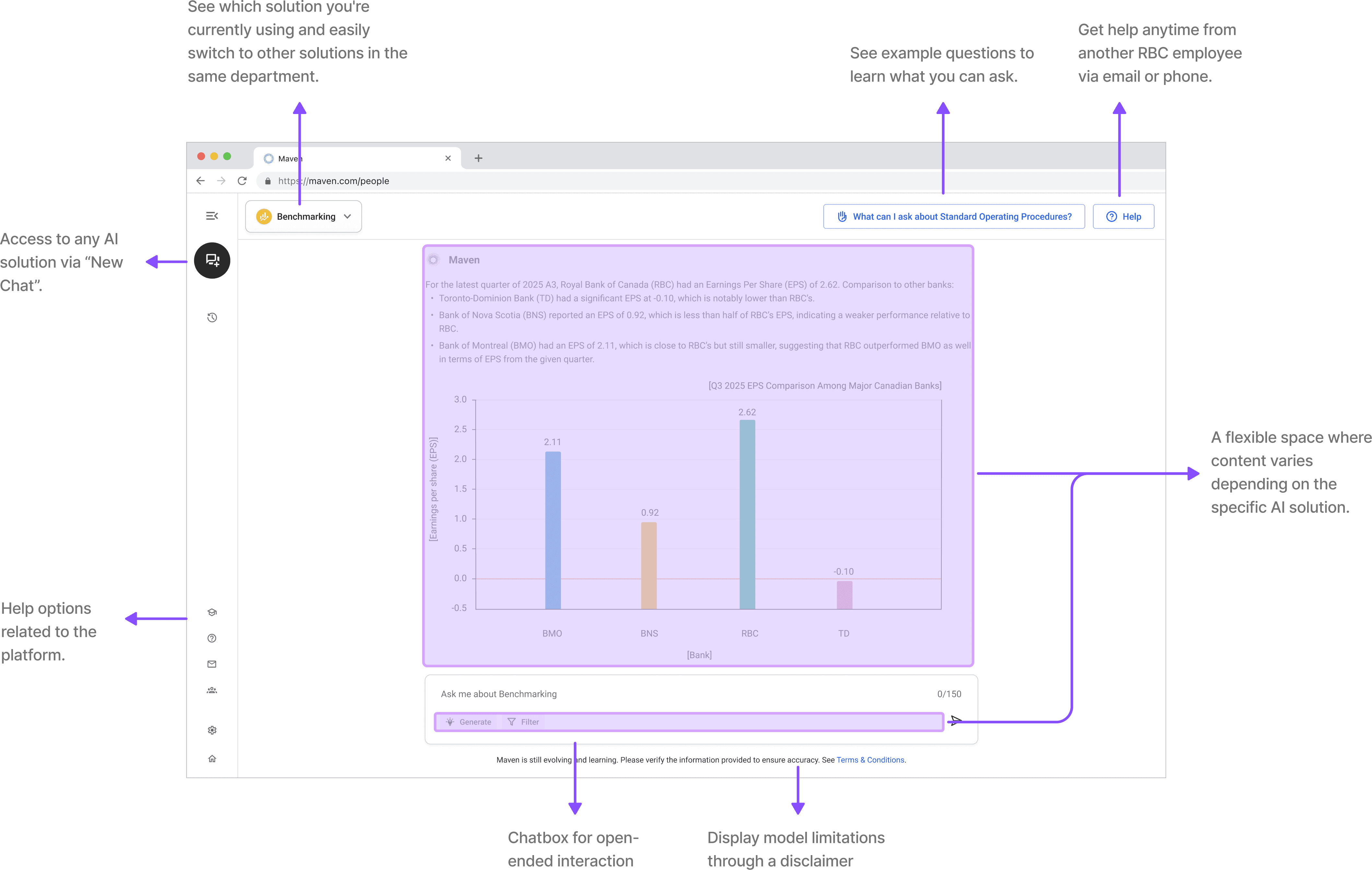Click the Generate option in chatbox
The height and width of the screenshot is (870, 1372).
tap(468, 722)
